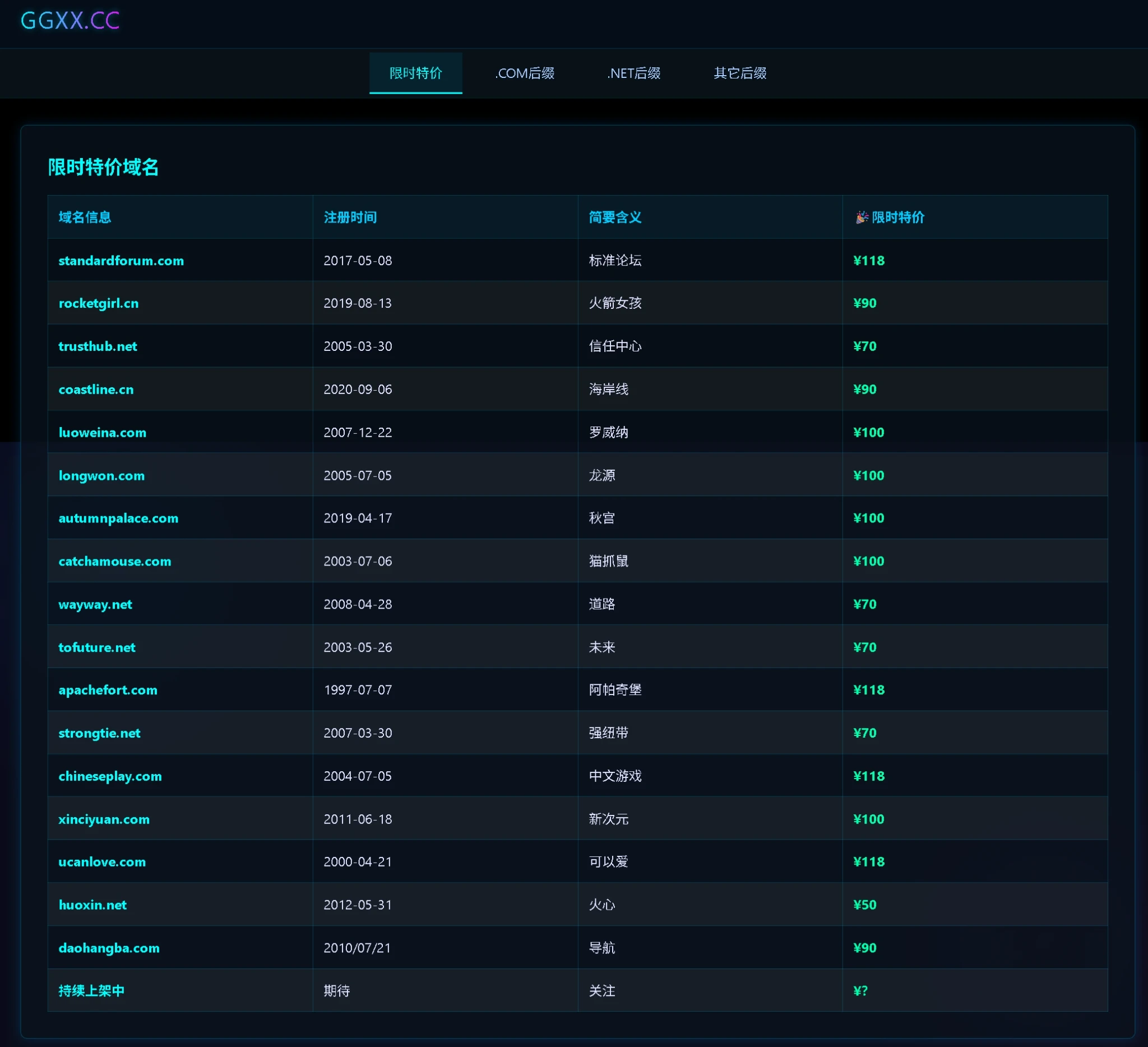Click luoweina.com in the table

point(102,432)
